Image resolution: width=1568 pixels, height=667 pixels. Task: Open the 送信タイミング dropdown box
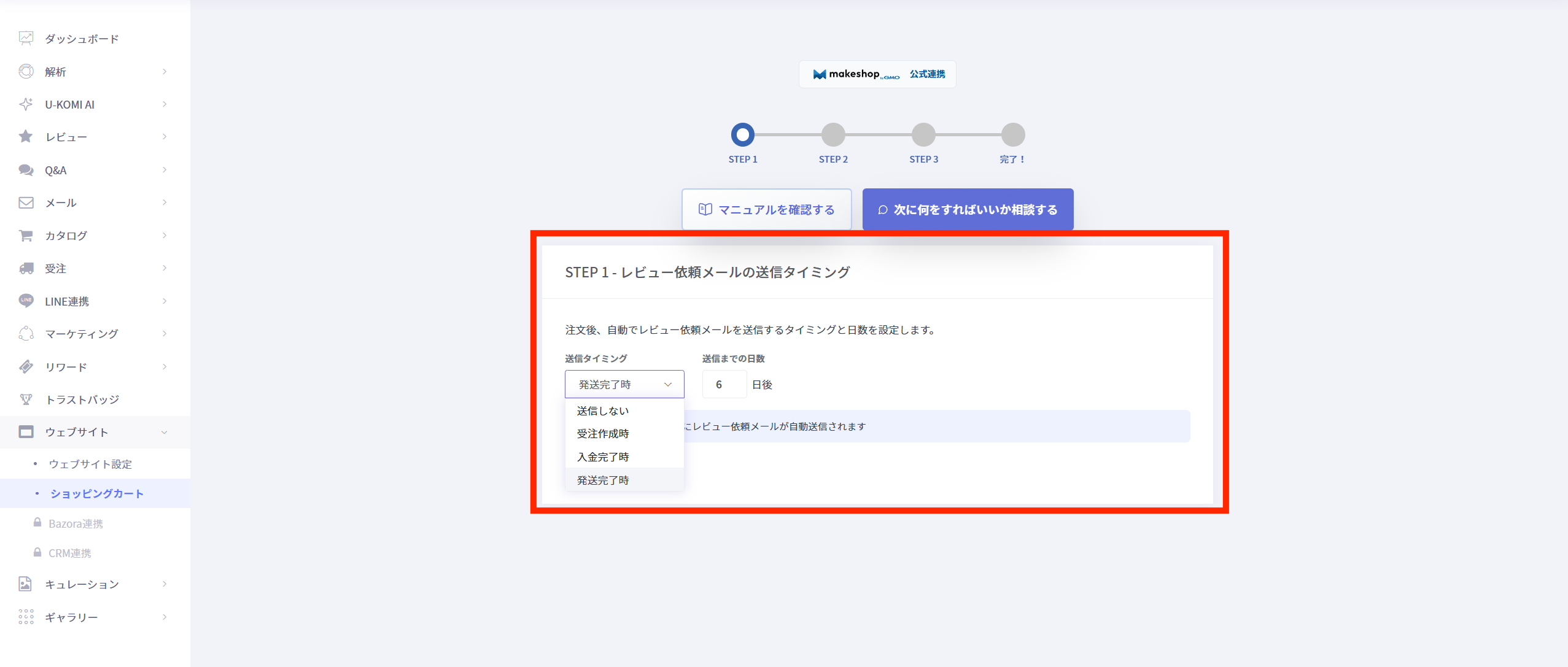pos(624,384)
